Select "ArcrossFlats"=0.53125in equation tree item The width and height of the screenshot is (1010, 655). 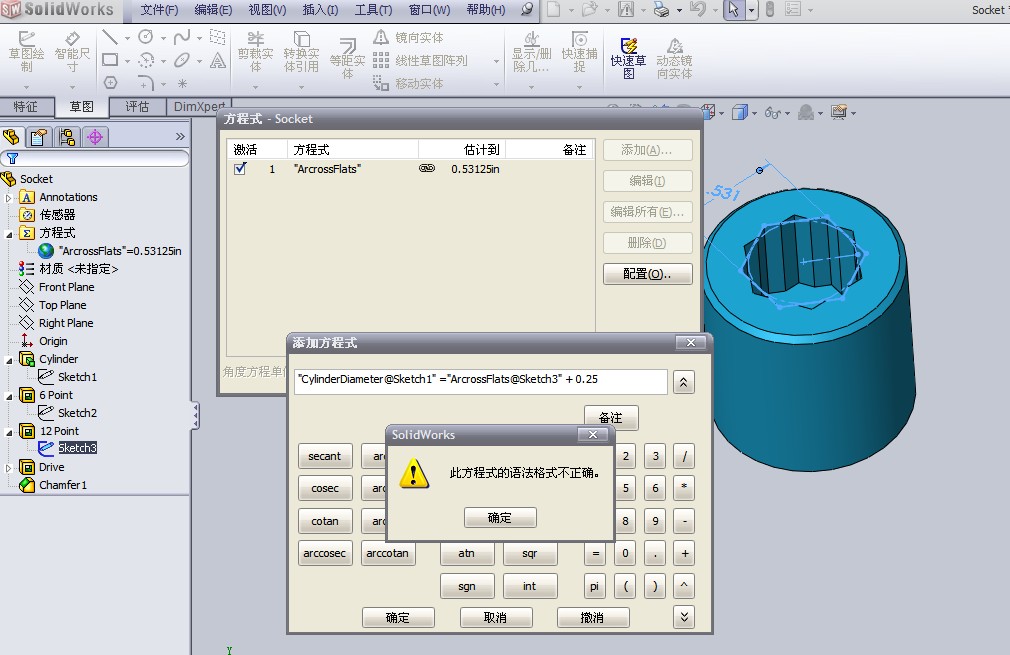[120, 251]
